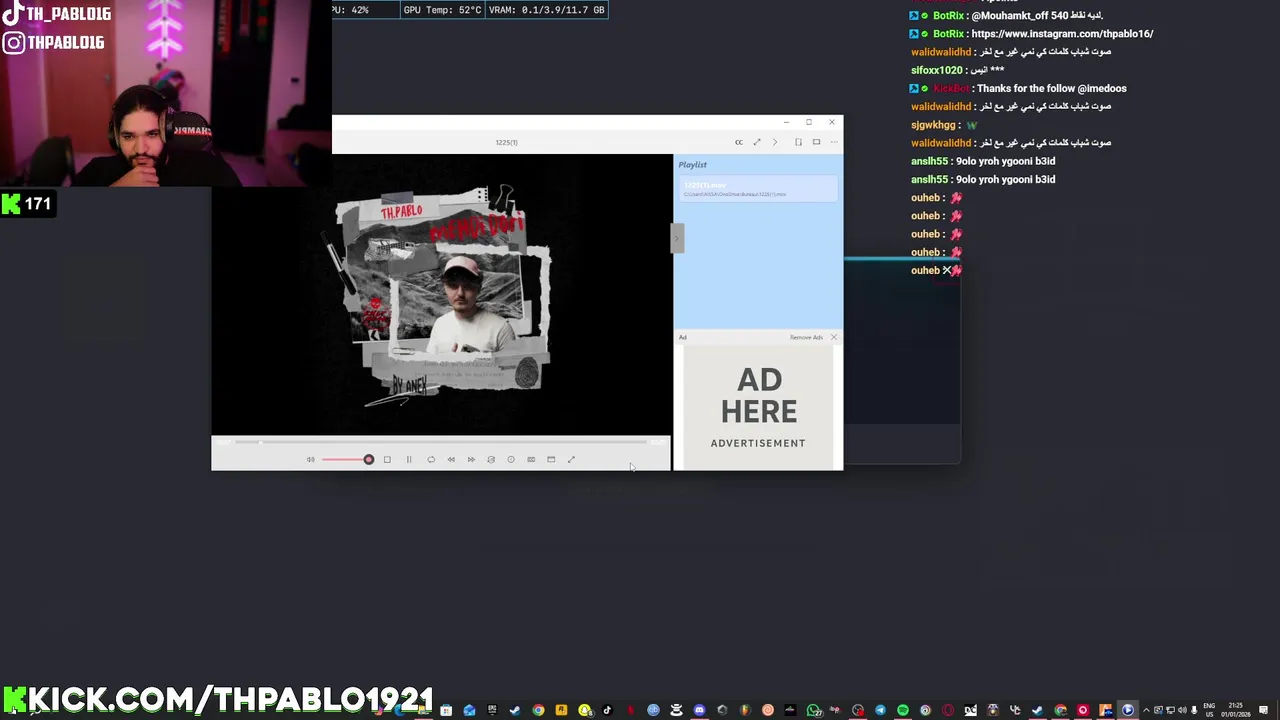Click Remove Ads link

(x=806, y=338)
